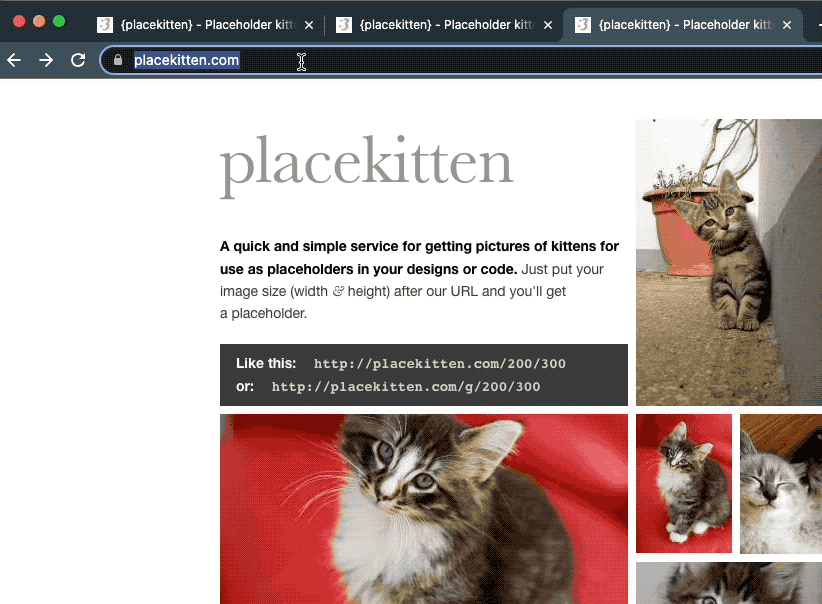Viewport: 822px width, 604px height.
Task: Switch to the second placekitten tab
Action: 447,25
